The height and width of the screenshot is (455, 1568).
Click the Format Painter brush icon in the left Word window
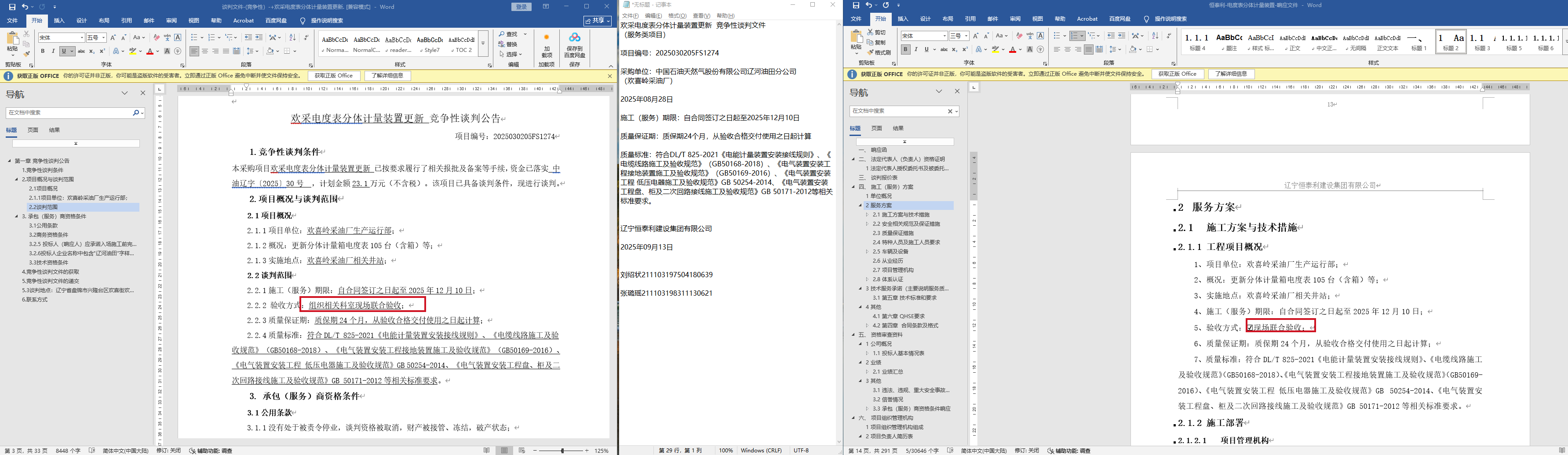(26, 54)
